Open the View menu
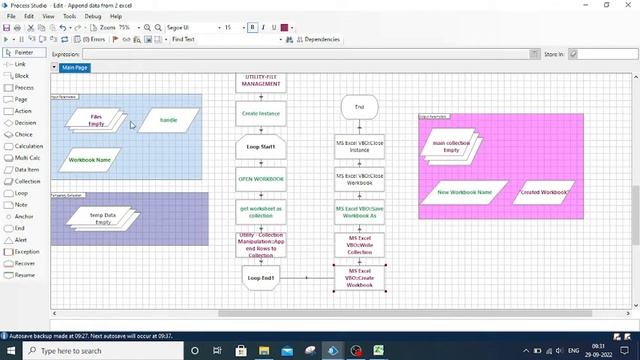640x360 pixels. coord(48,16)
